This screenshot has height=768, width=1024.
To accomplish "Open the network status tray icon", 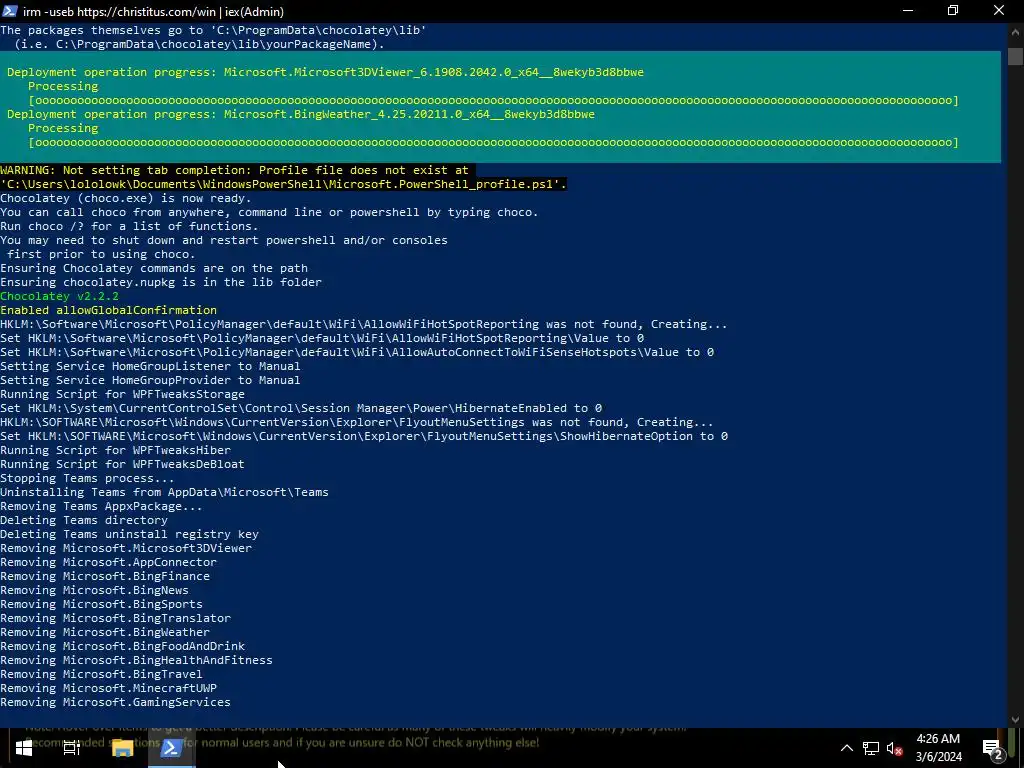I will pos(871,748).
